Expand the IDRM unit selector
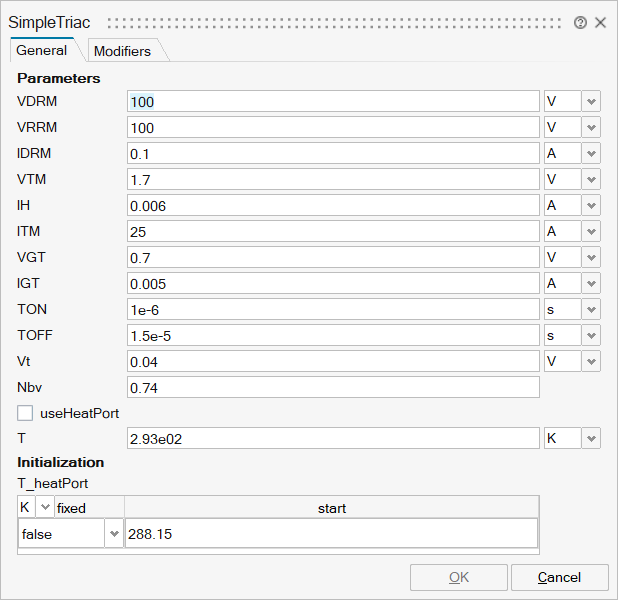The image size is (618, 600). click(591, 154)
